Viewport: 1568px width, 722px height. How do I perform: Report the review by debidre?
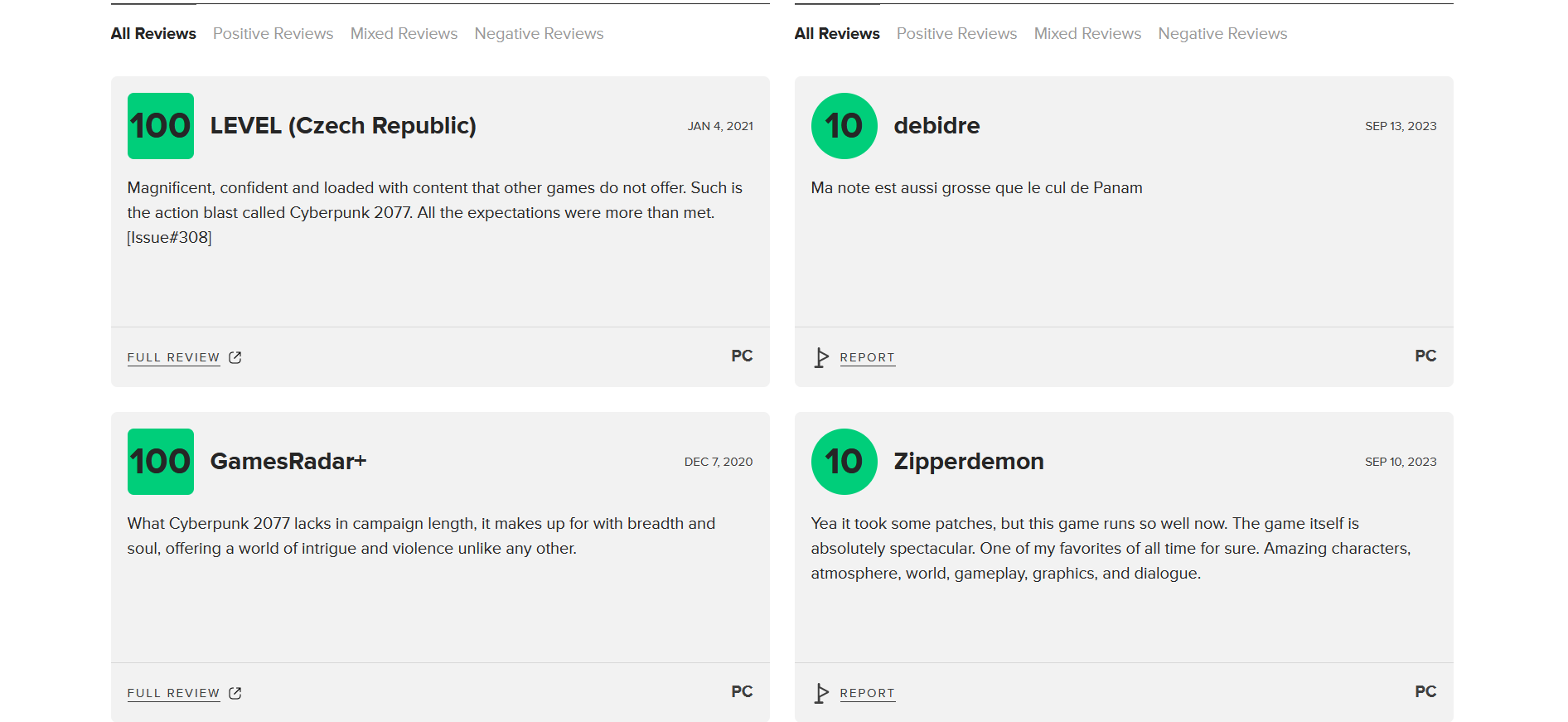point(868,357)
